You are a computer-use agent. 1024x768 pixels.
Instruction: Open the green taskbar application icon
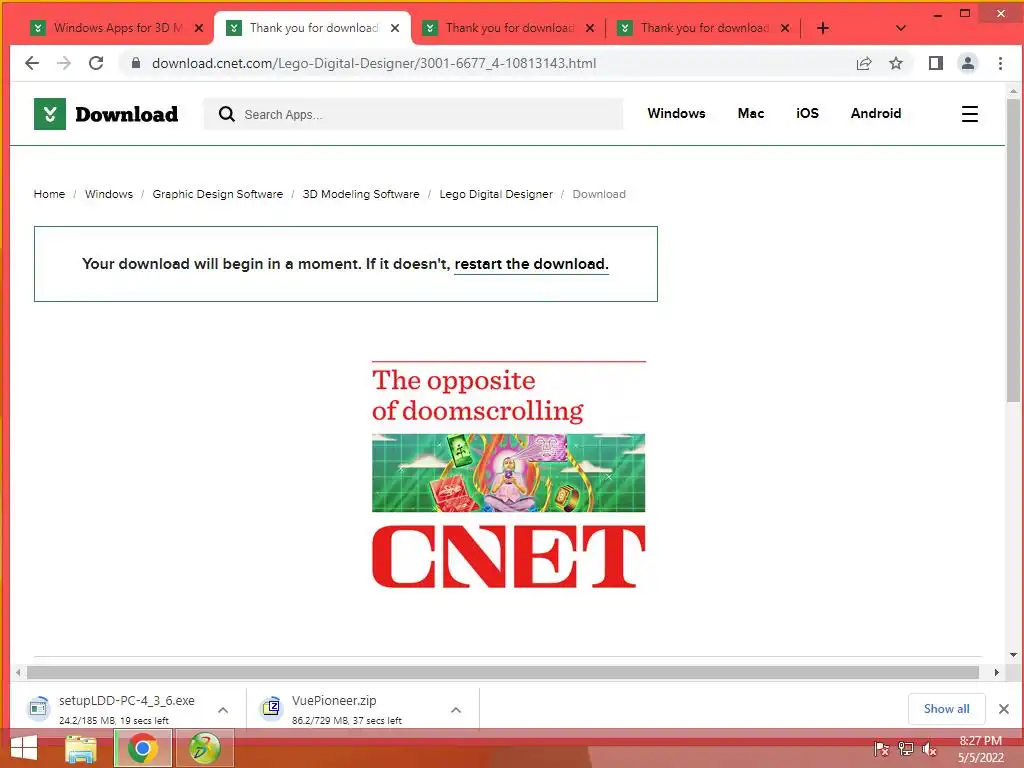click(x=204, y=748)
